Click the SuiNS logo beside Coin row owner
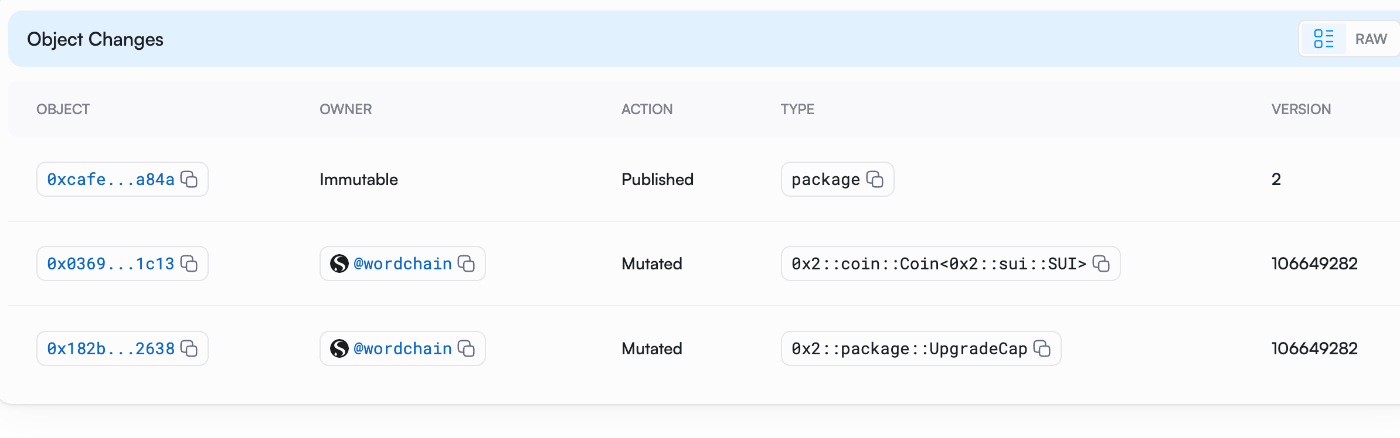The image size is (1400, 438). (339, 264)
